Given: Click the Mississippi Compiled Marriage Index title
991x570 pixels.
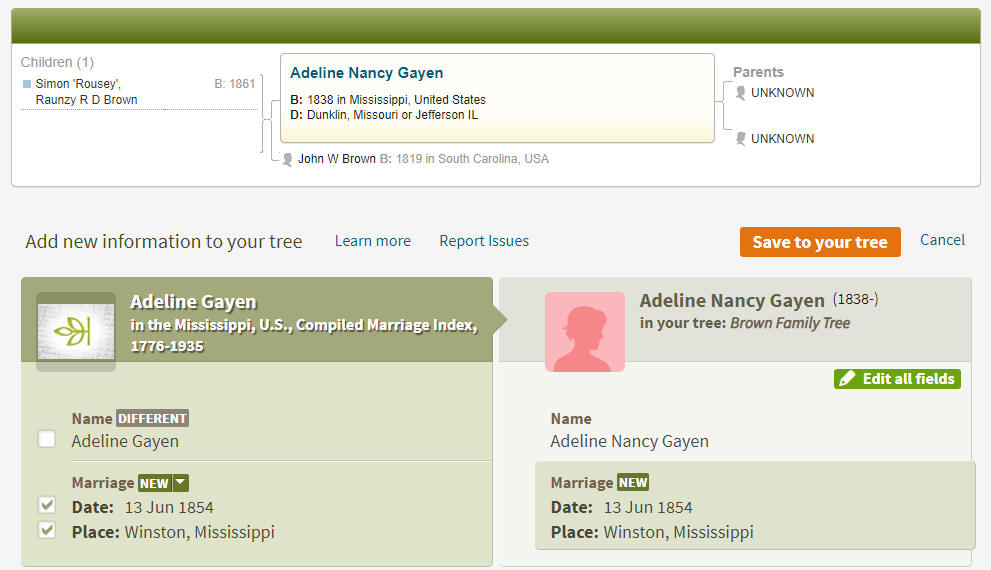Looking at the screenshot, I should [x=303, y=336].
